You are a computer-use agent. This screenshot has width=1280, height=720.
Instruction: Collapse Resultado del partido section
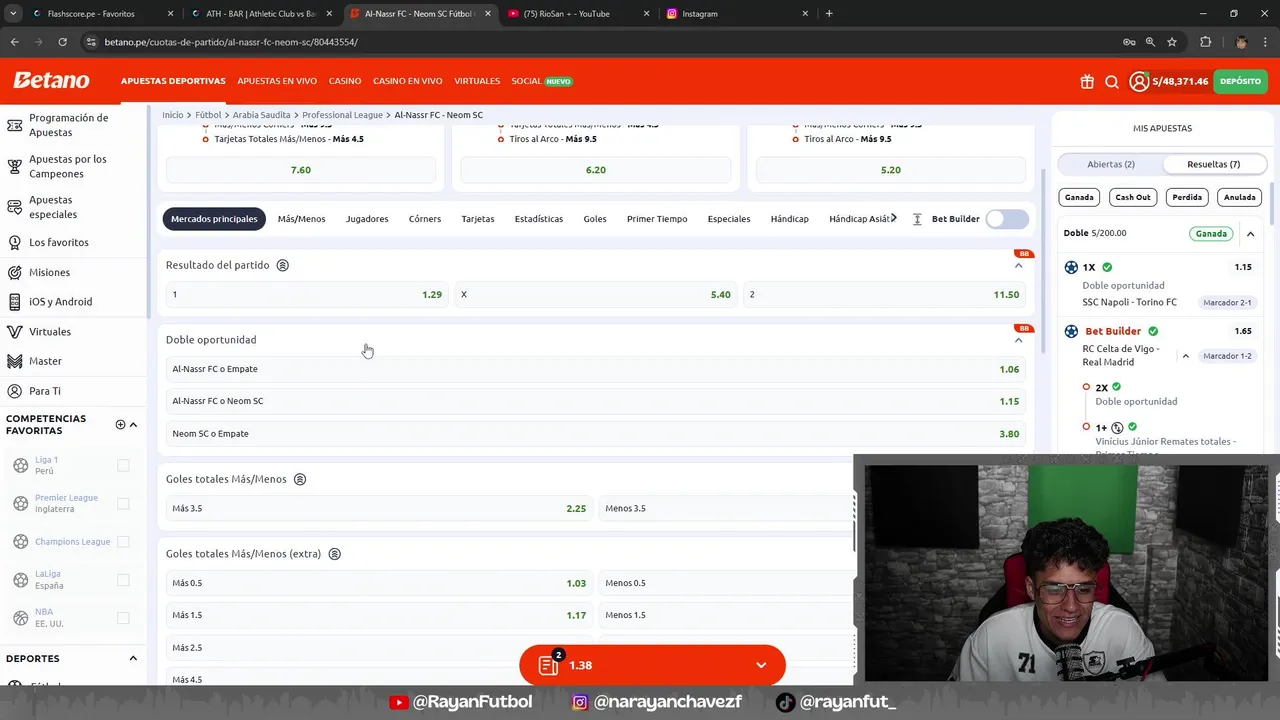click(1018, 265)
